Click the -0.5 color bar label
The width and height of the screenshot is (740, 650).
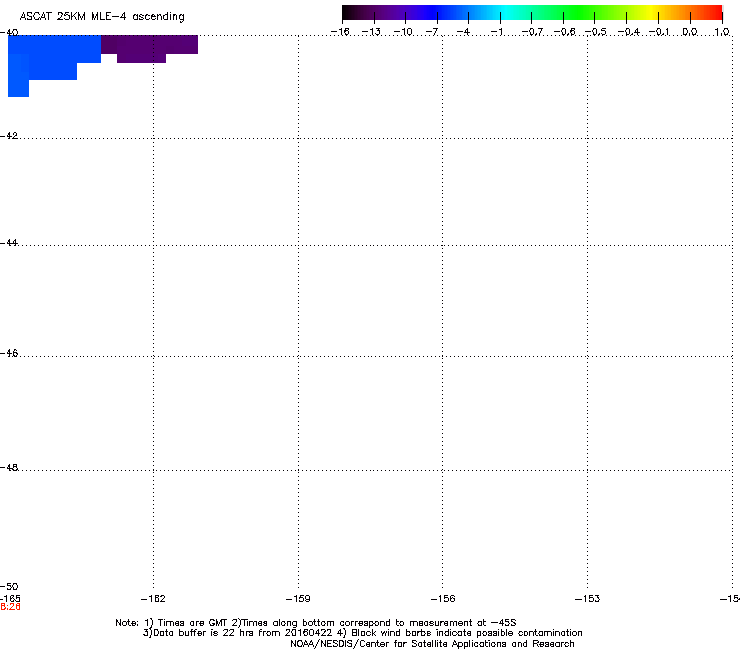(x=596, y=32)
